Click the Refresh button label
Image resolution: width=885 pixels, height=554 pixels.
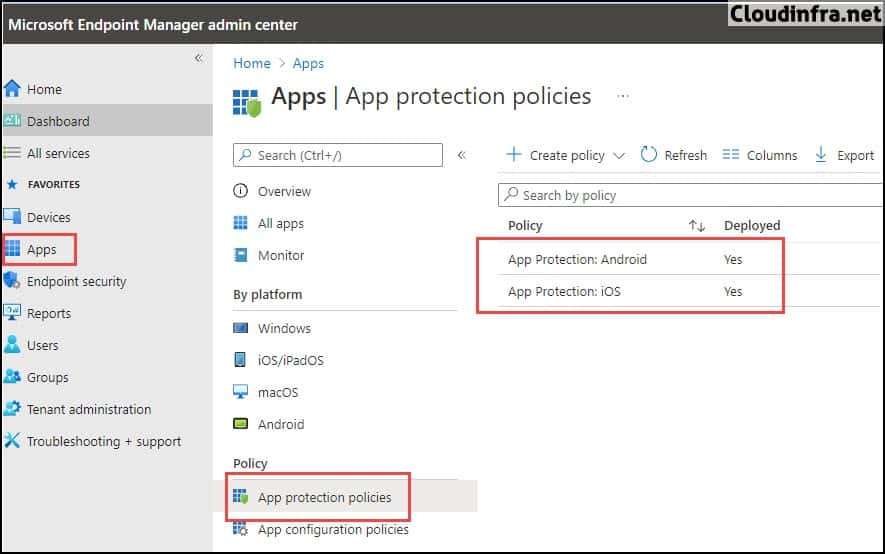686,155
